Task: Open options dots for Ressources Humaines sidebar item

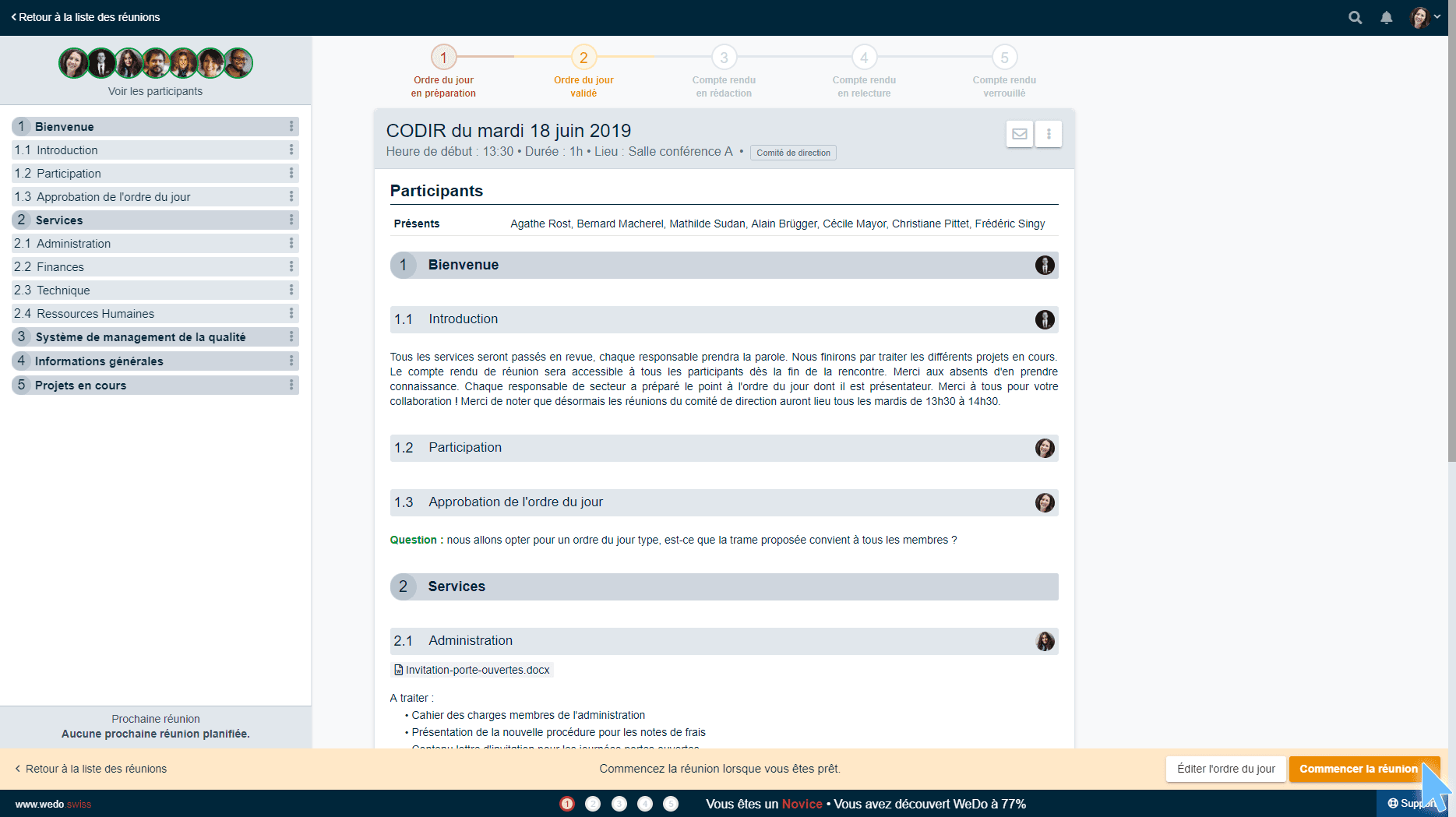Action: (291, 313)
